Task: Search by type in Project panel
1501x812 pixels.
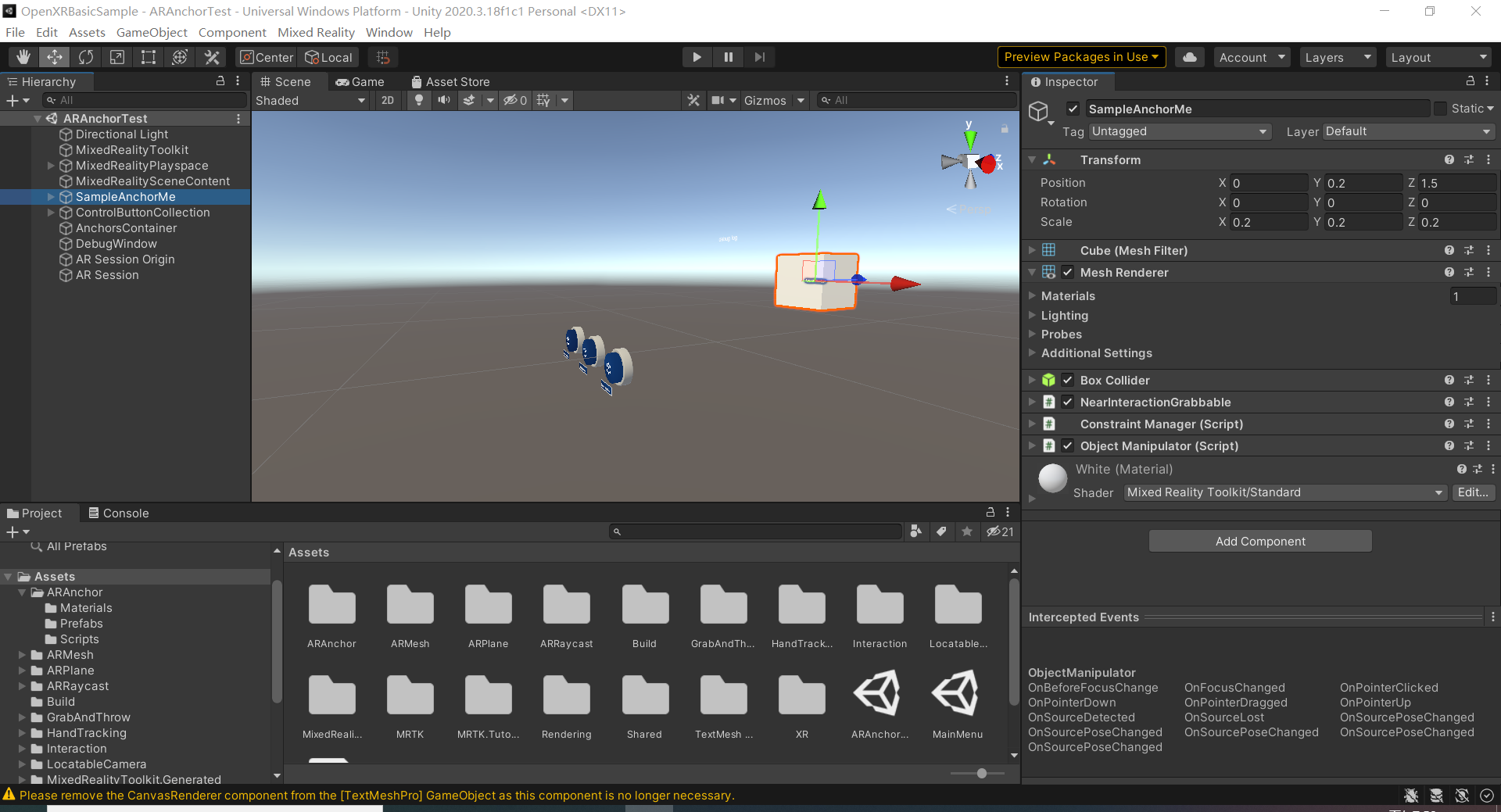Action: click(x=915, y=531)
